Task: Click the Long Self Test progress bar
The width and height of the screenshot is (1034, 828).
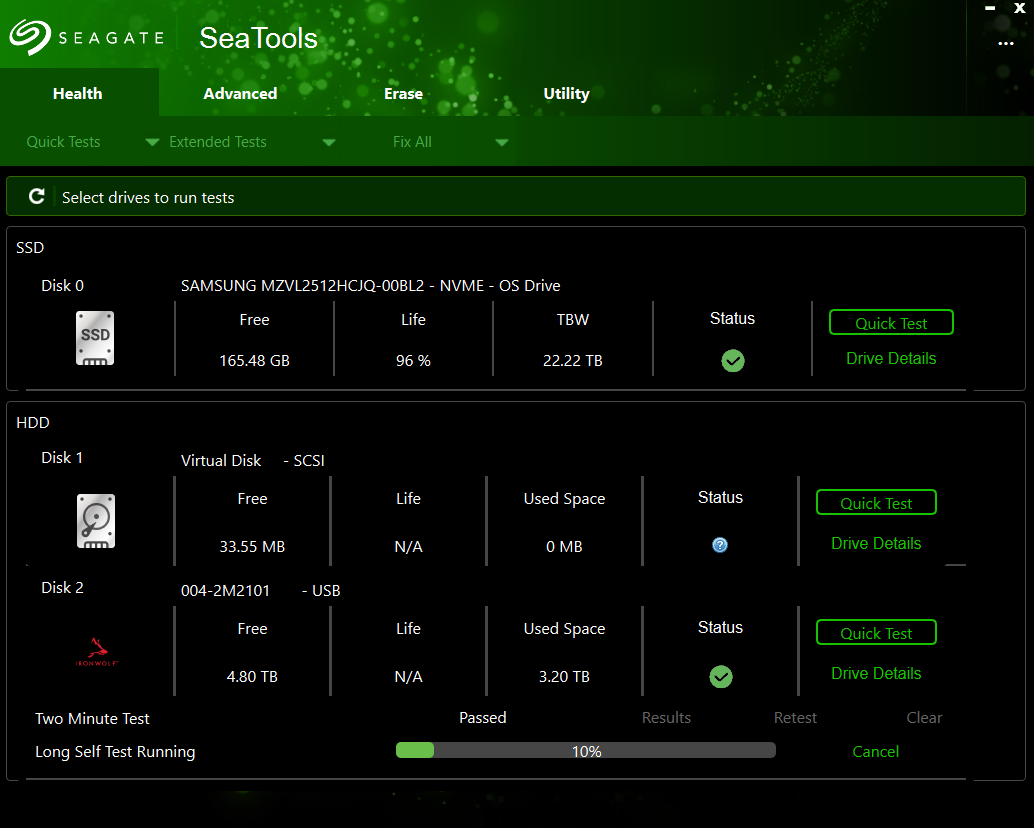Action: coord(585,751)
